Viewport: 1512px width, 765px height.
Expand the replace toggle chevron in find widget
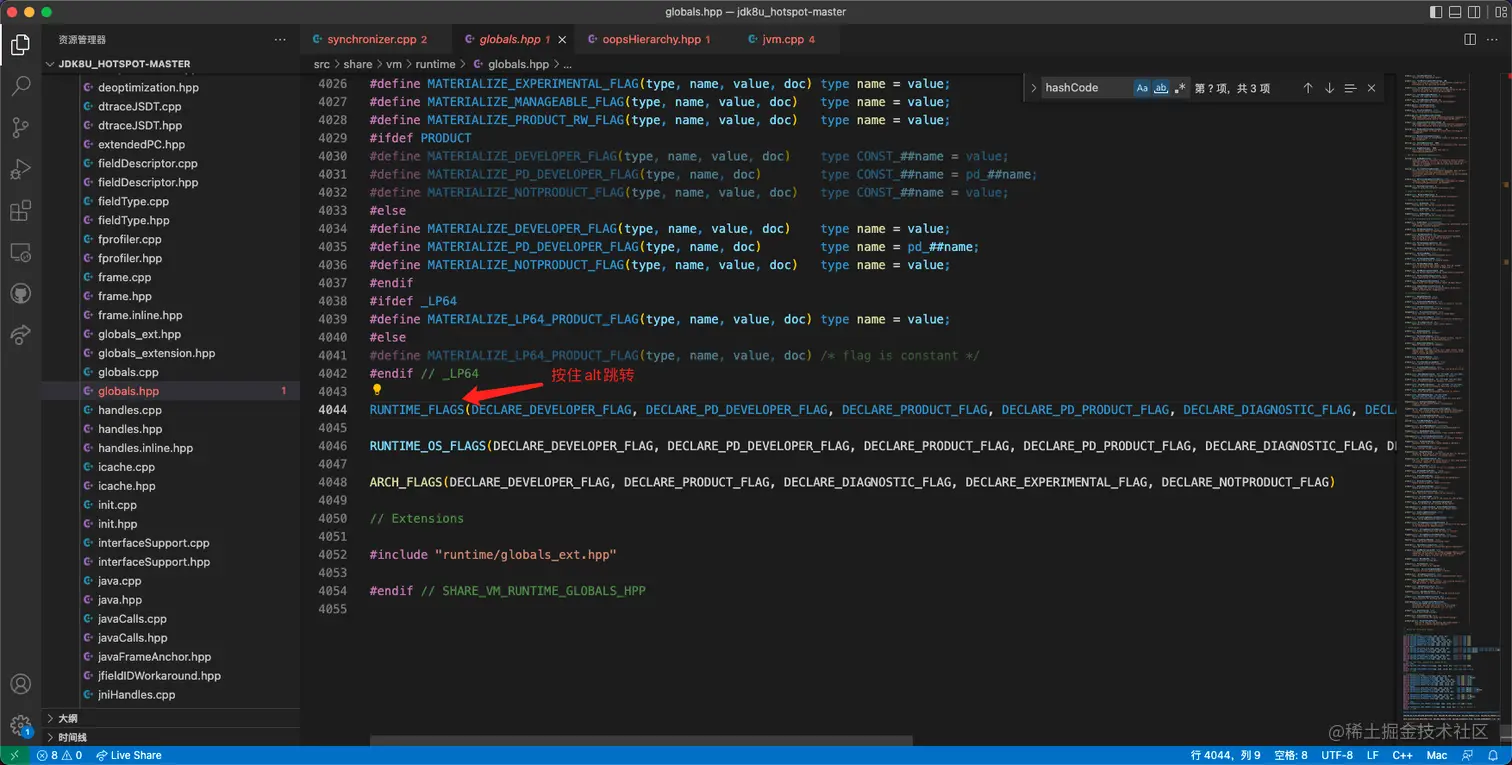point(1033,88)
